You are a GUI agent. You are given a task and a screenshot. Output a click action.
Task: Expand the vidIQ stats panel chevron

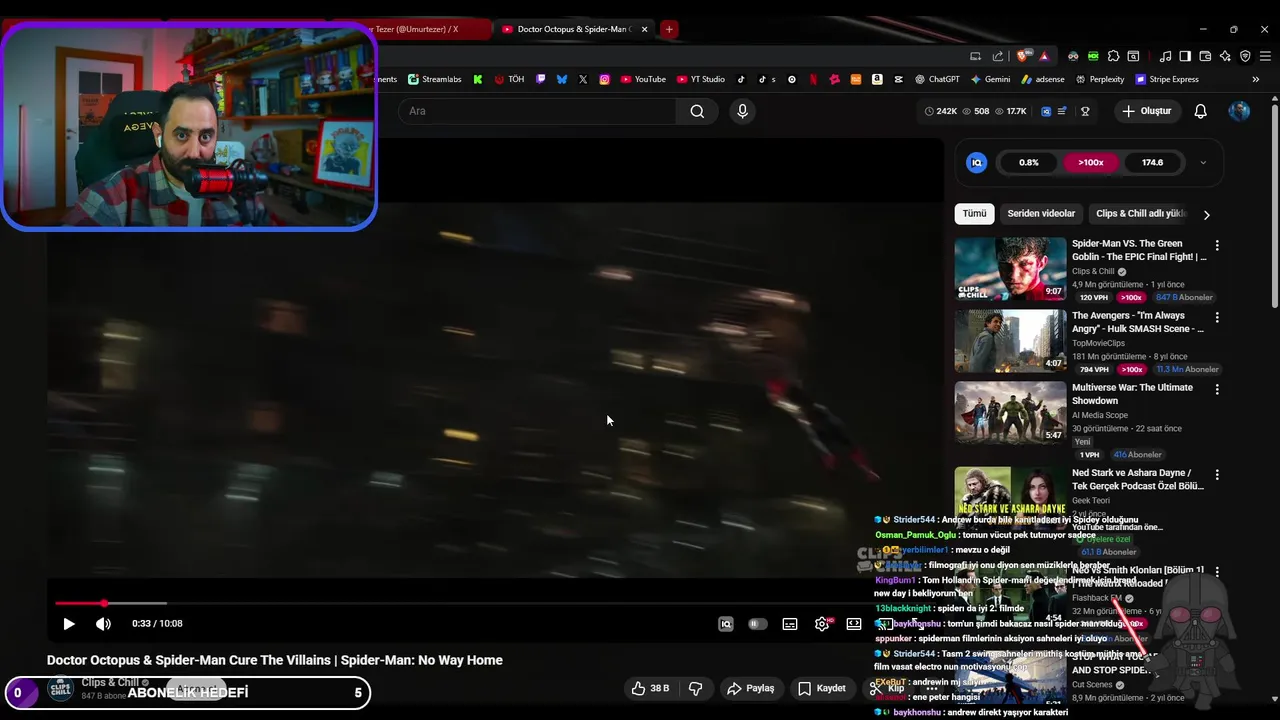[1203, 163]
